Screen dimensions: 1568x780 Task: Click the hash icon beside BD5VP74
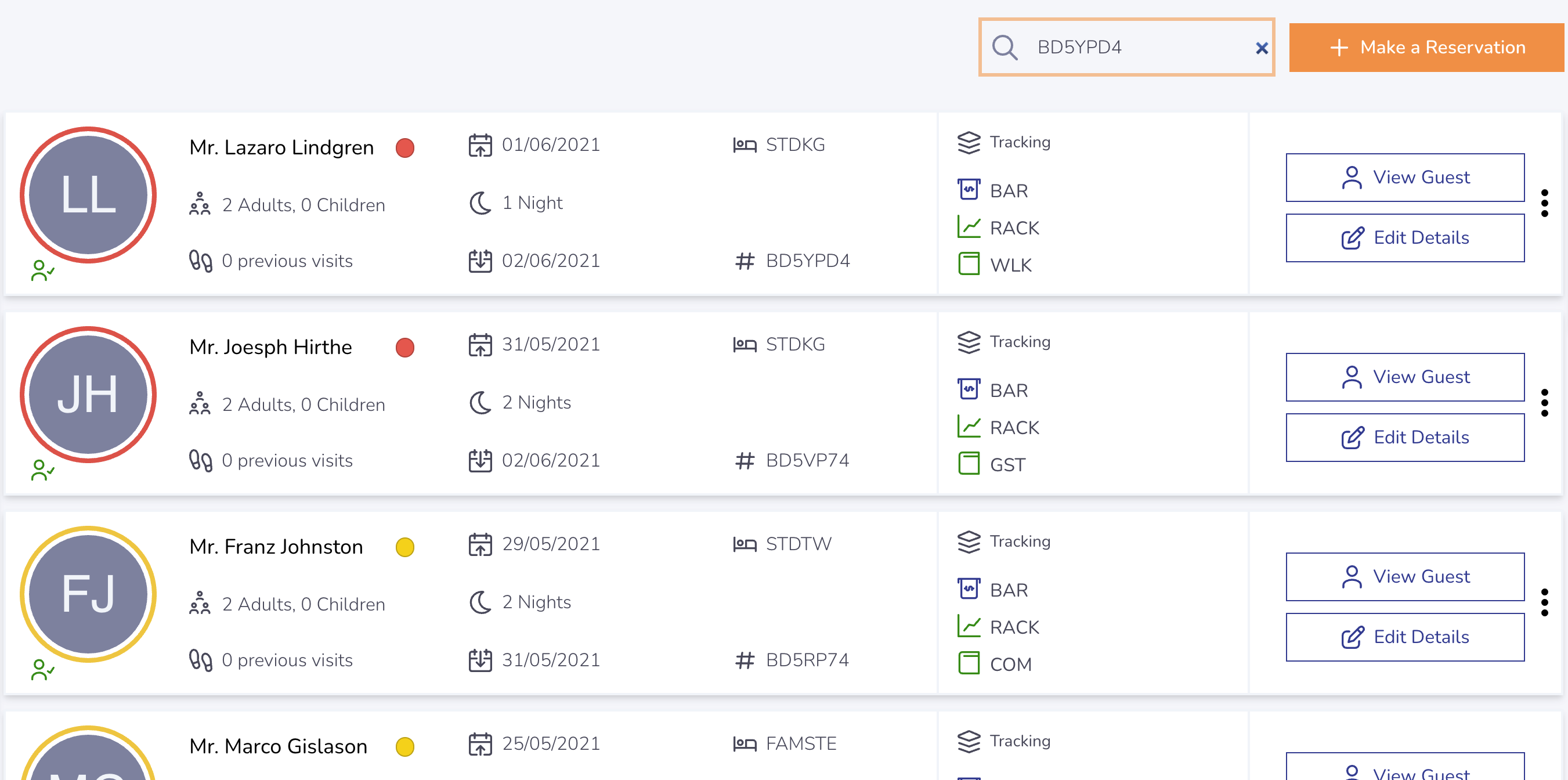tap(745, 461)
